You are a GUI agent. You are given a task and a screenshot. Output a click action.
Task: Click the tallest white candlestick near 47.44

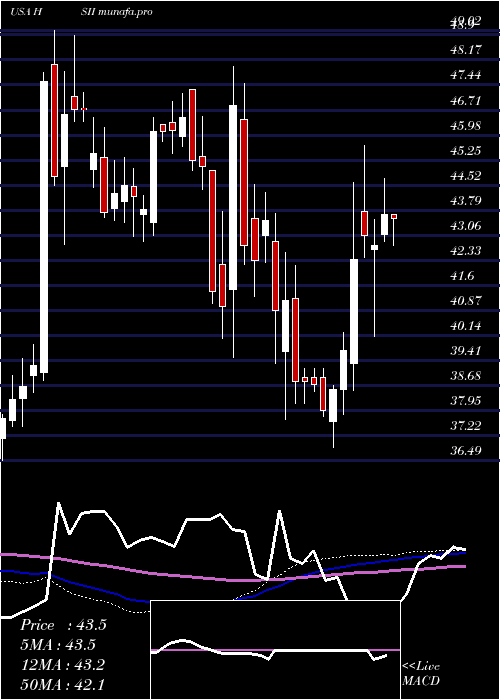pyautogui.click(x=44, y=227)
